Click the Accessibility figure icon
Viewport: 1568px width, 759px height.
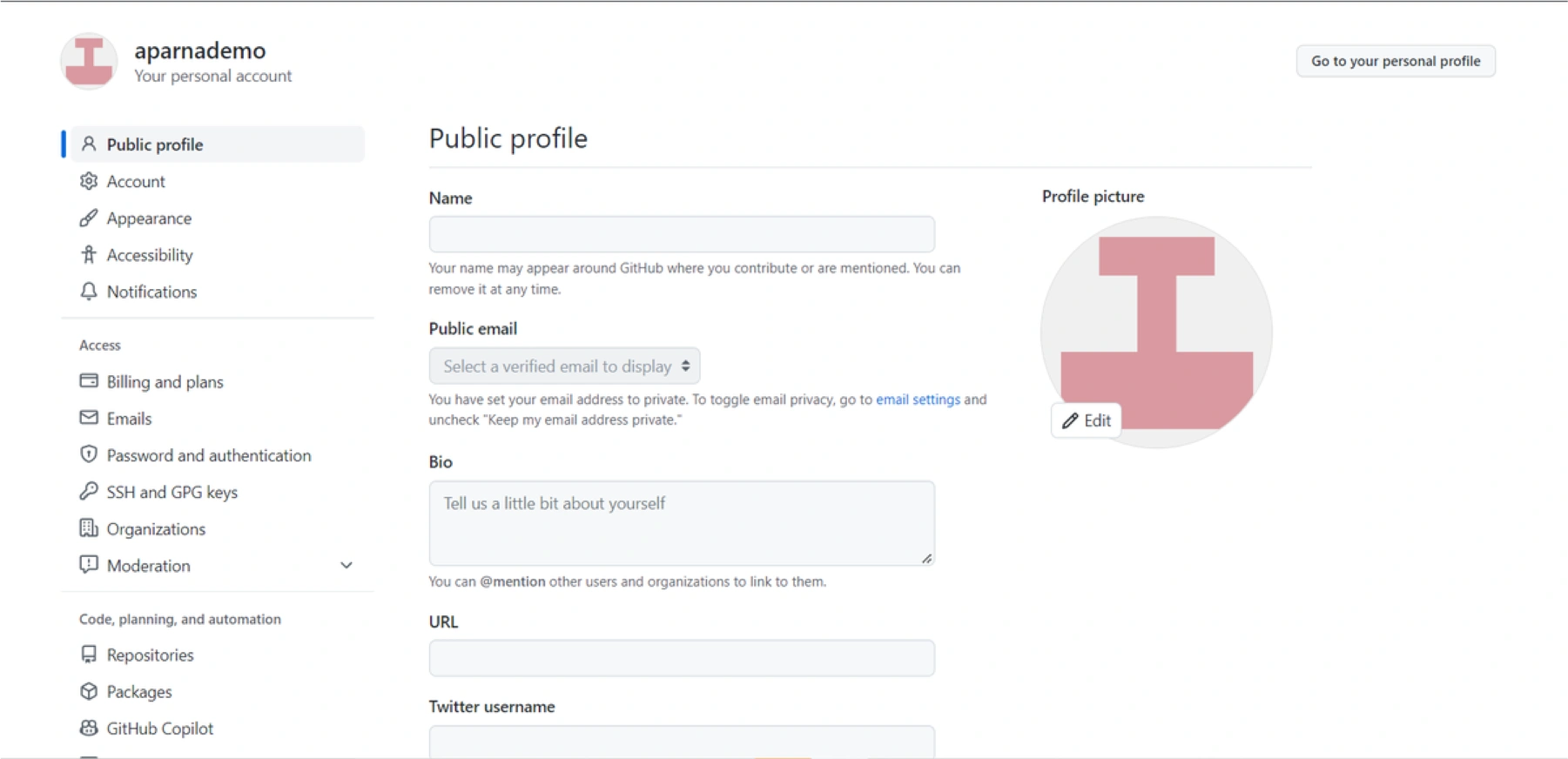88,255
